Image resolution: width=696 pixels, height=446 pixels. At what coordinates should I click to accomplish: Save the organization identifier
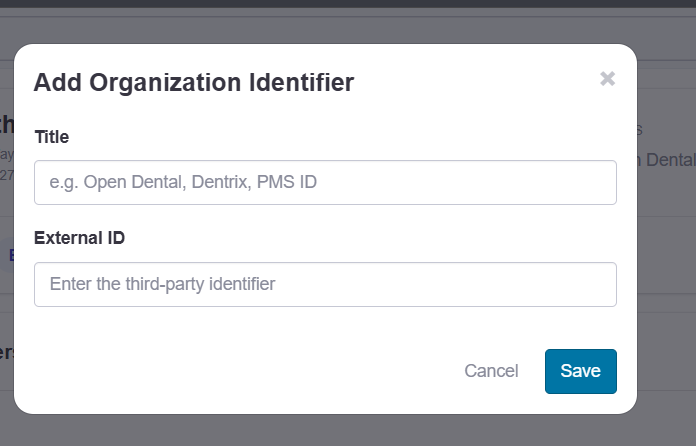pos(581,371)
